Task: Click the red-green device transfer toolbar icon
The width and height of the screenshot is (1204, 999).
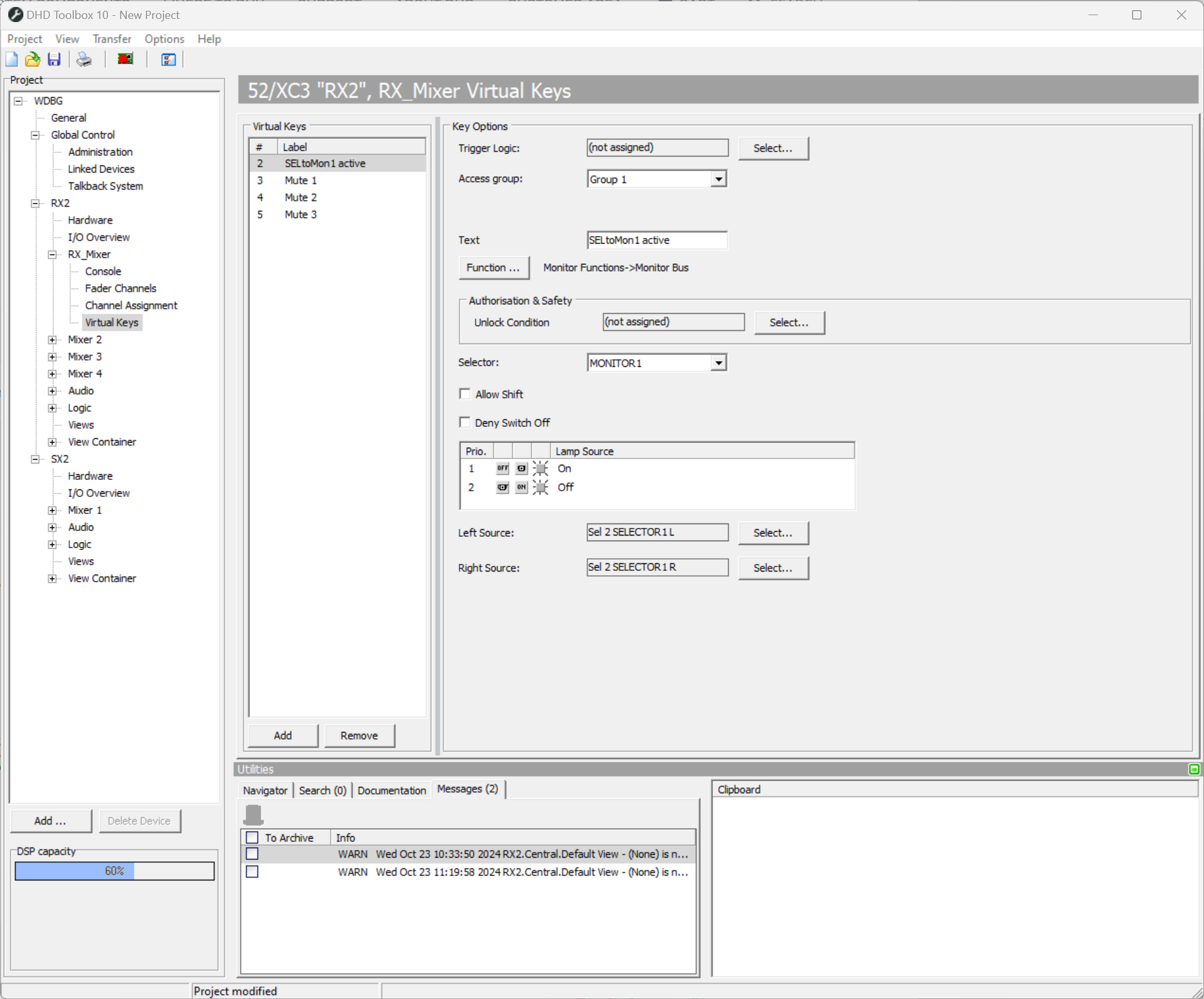Action: [x=124, y=59]
